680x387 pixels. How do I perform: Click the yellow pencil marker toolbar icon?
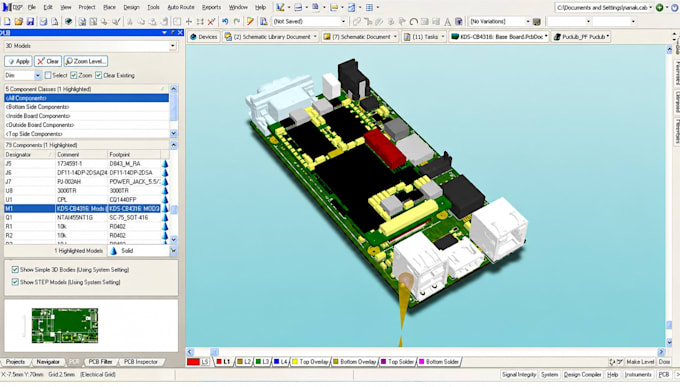tap(250, 21)
